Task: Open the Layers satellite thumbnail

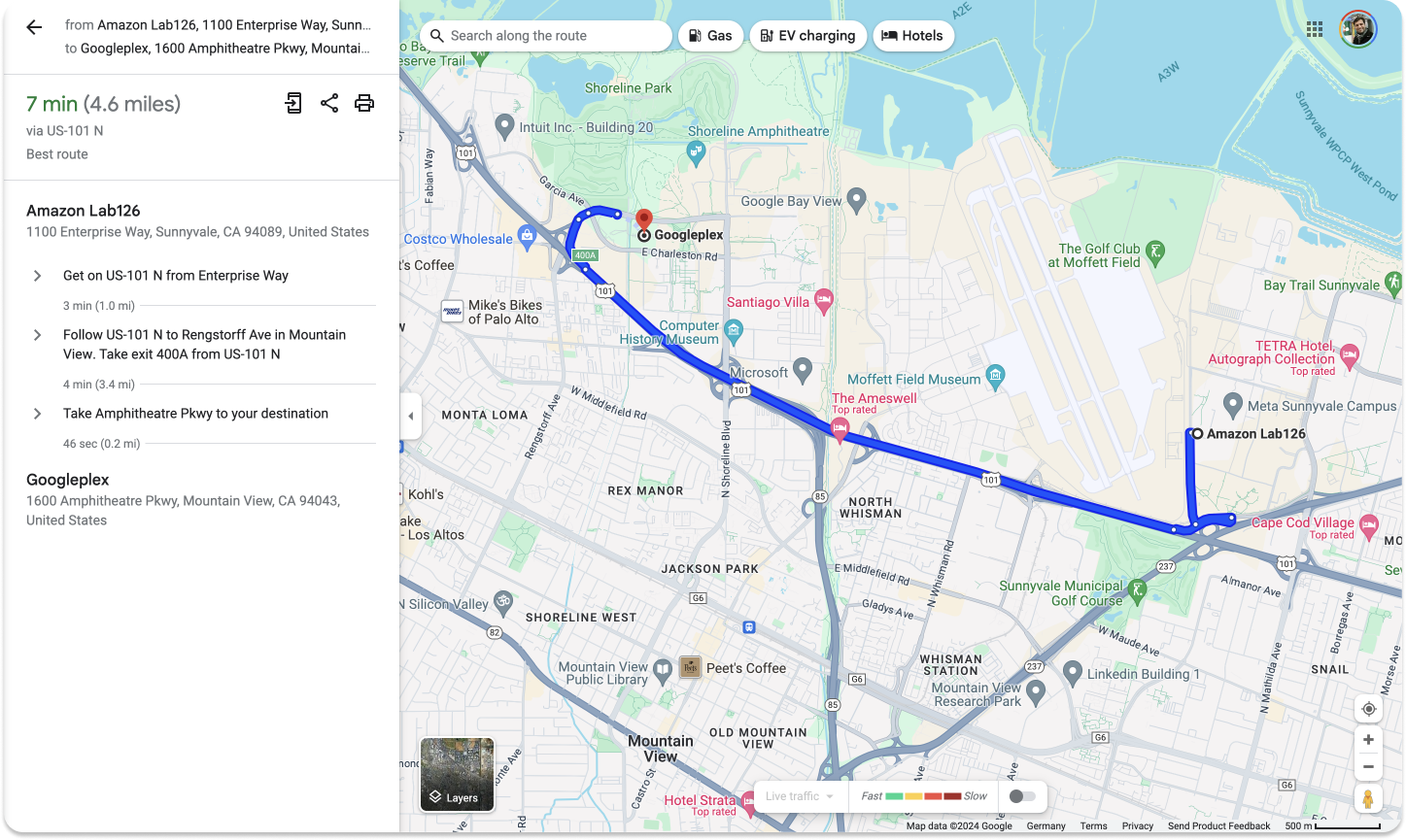Action: pos(458,774)
